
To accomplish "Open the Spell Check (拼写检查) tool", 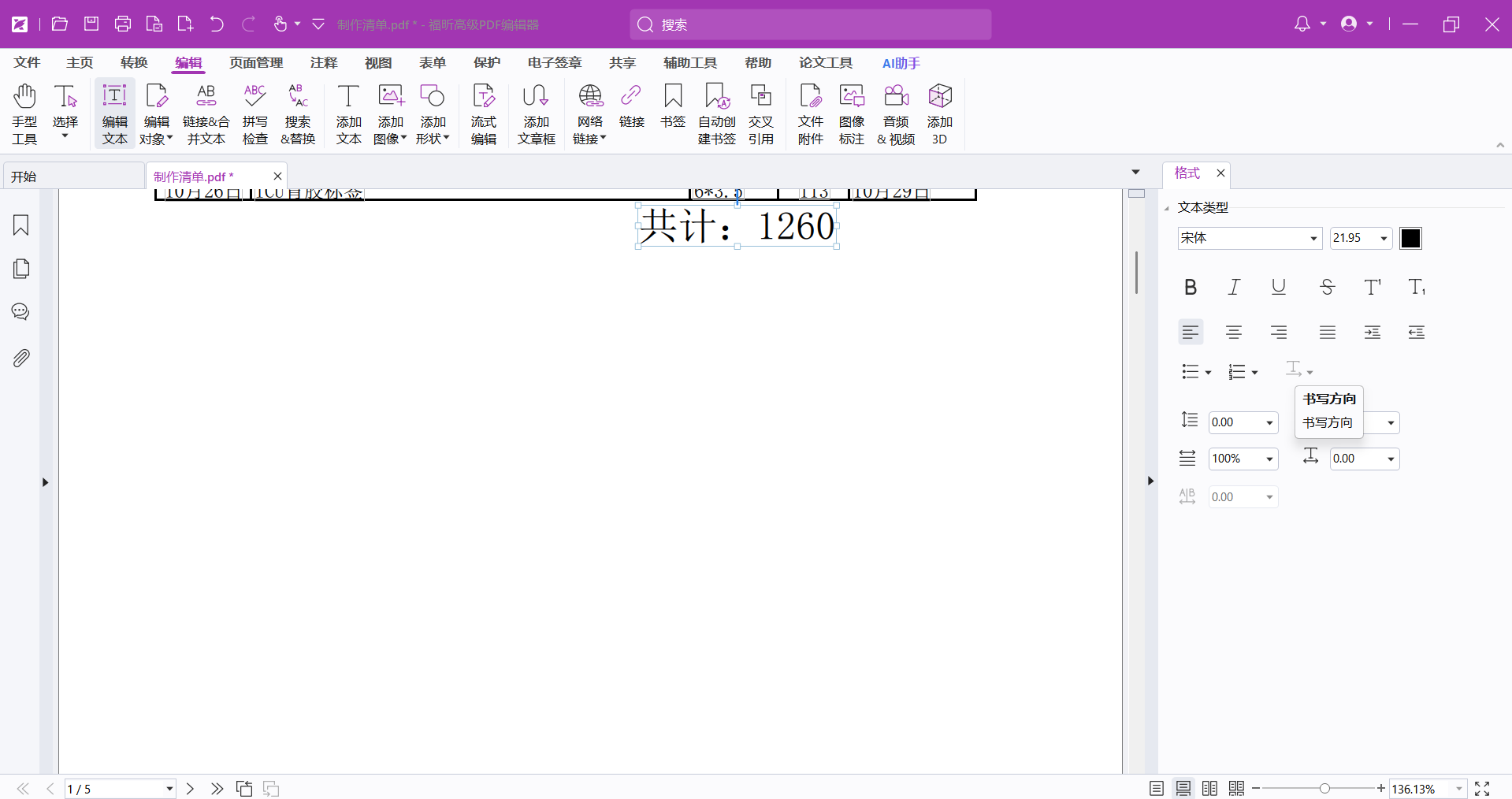I will click(254, 113).
